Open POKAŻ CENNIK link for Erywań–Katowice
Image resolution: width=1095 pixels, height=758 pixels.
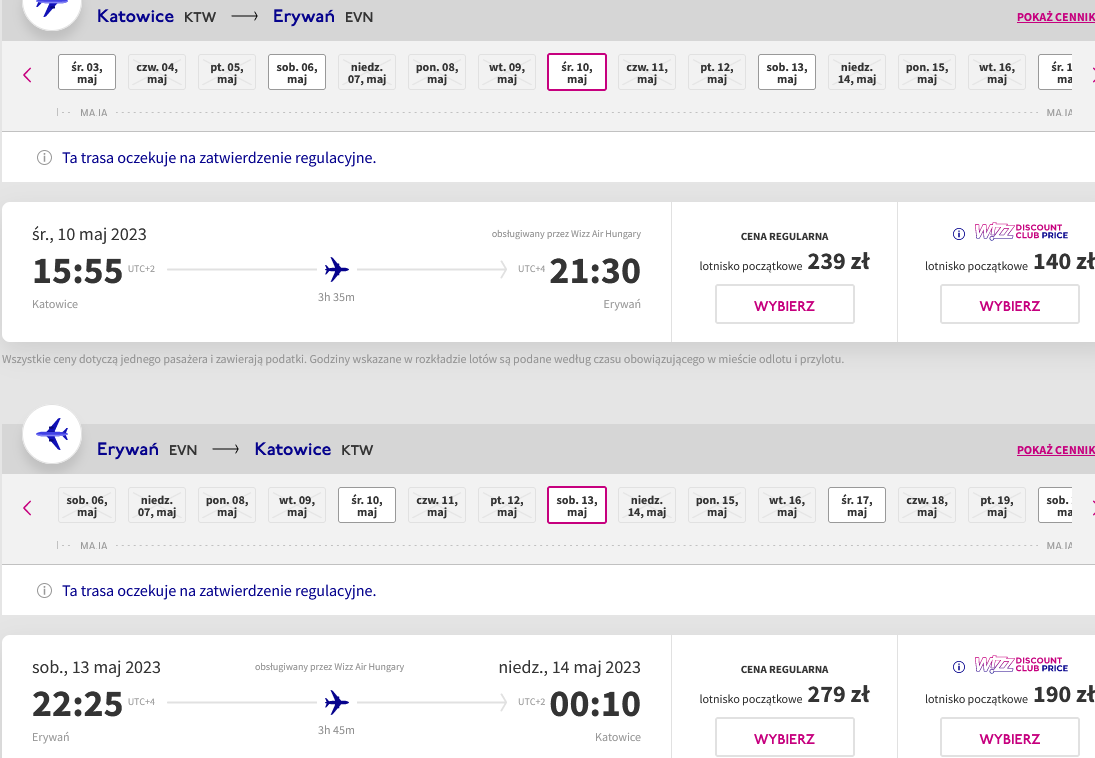[1055, 450]
